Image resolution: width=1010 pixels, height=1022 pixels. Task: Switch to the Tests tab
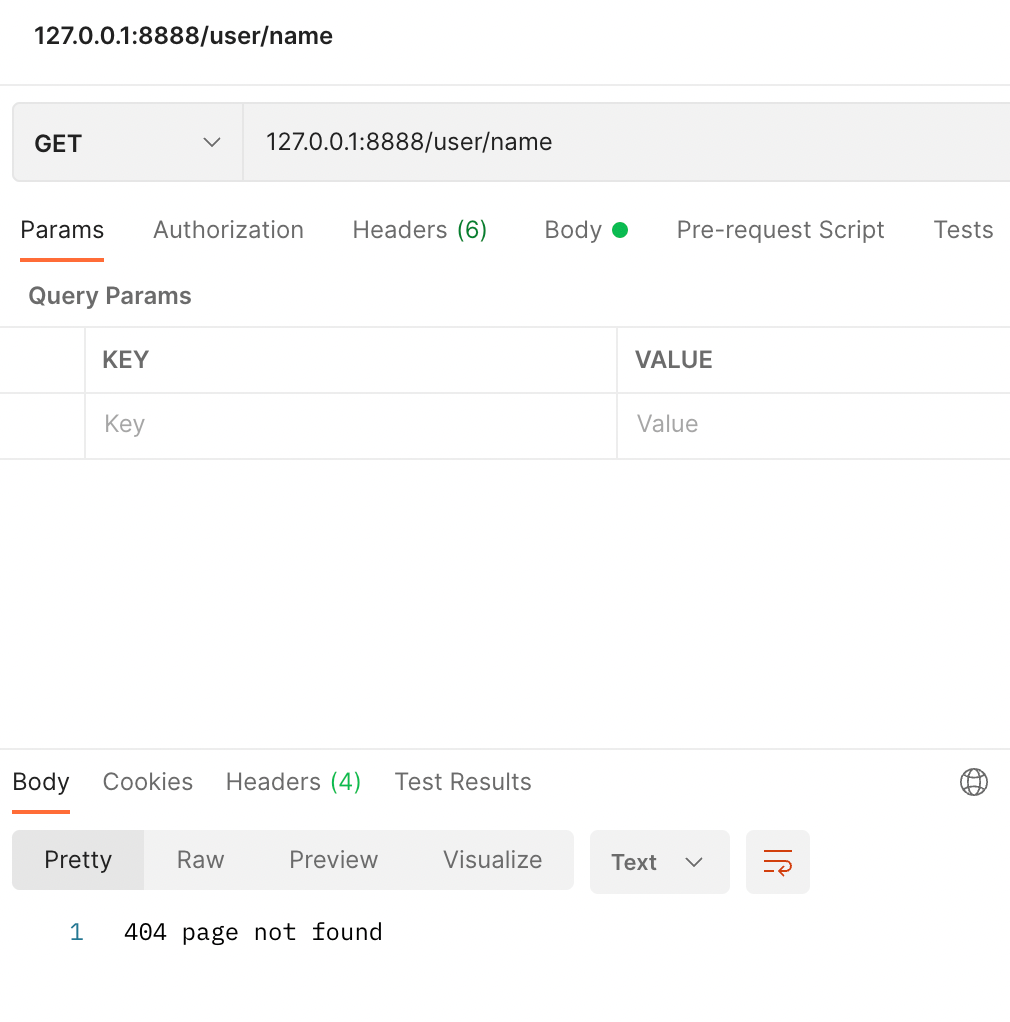(x=962, y=230)
